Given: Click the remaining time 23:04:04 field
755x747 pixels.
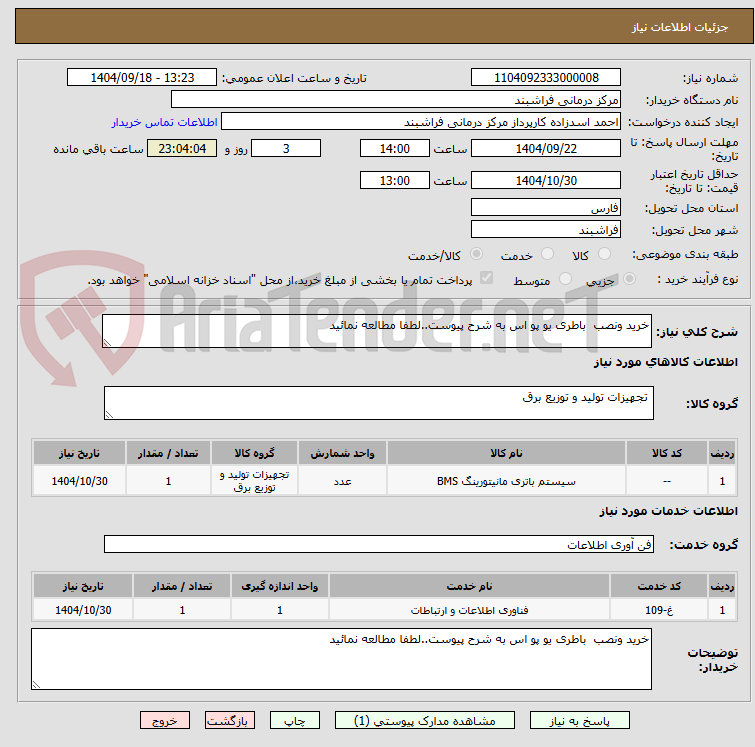Looking at the screenshot, I should 182,148.
